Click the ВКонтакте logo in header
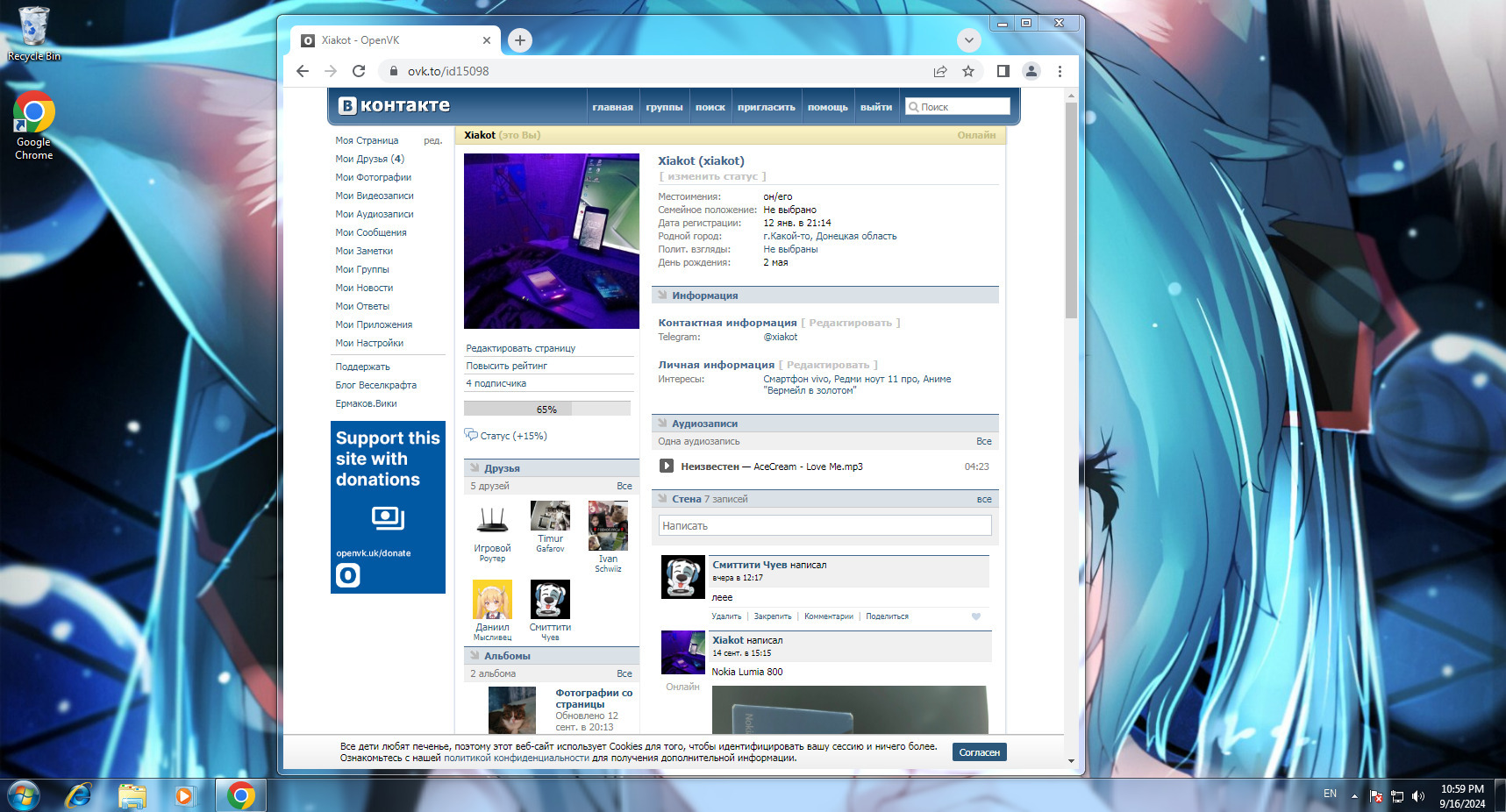Image resolution: width=1506 pixels, height=812 pixels. [395, 106]
